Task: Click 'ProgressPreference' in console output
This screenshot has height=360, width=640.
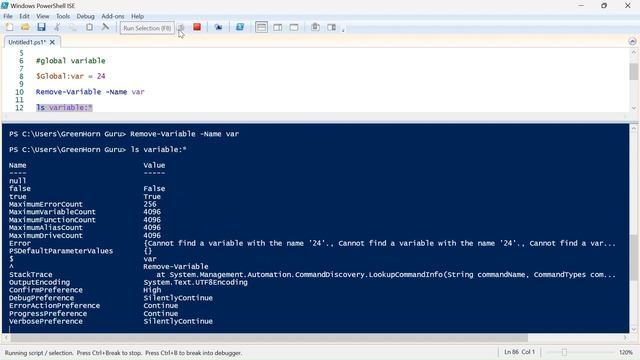Action: 48,314
